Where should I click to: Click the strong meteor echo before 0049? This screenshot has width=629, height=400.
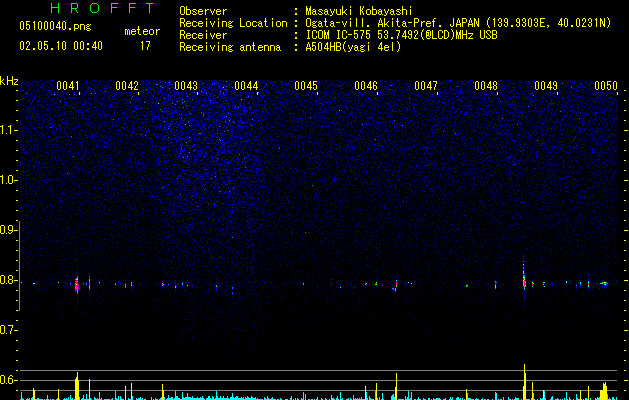(524, 281)
